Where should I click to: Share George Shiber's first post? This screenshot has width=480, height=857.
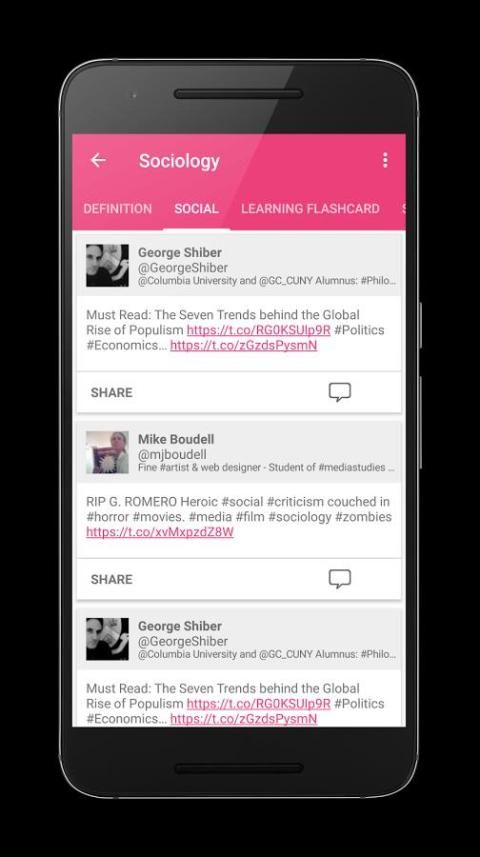112,393
